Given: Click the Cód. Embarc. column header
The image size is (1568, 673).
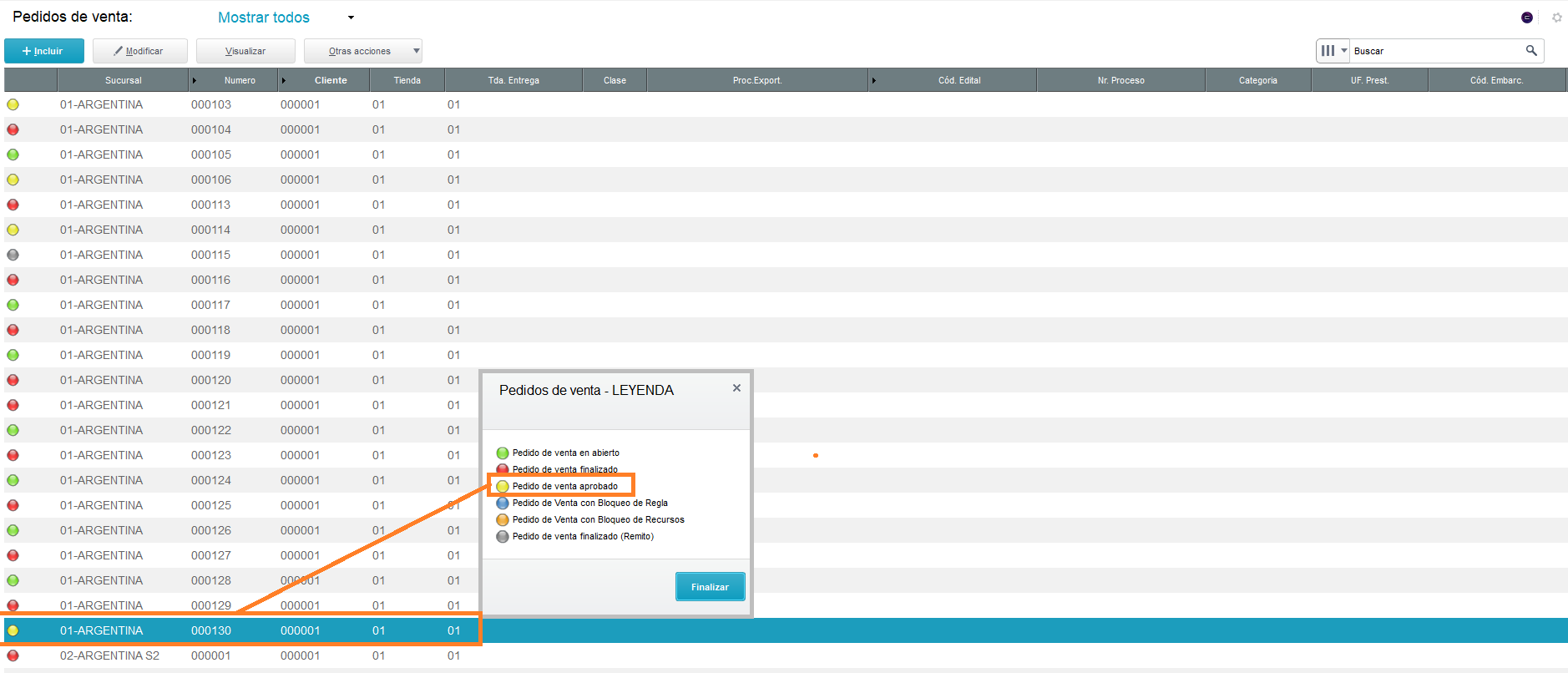Looking at the screenshot, I should [1497, 80].
